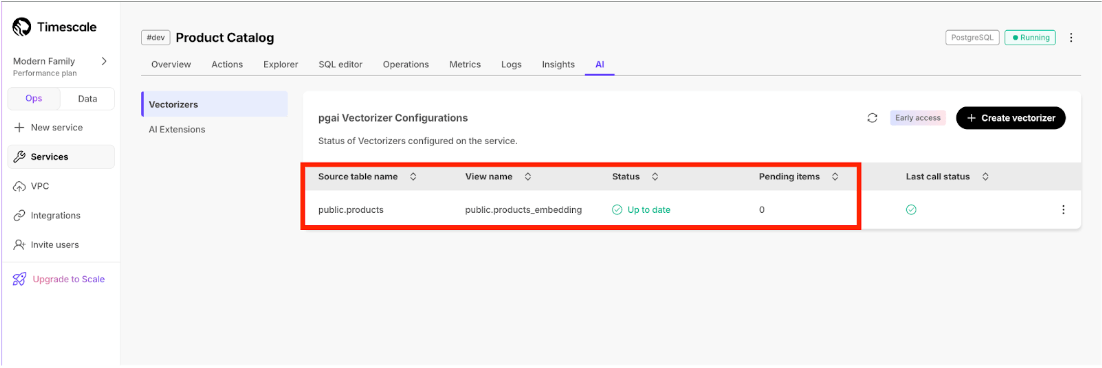Switch to the Data toggle
This screenshot has width=1102, height=368.
click(87, 99)
